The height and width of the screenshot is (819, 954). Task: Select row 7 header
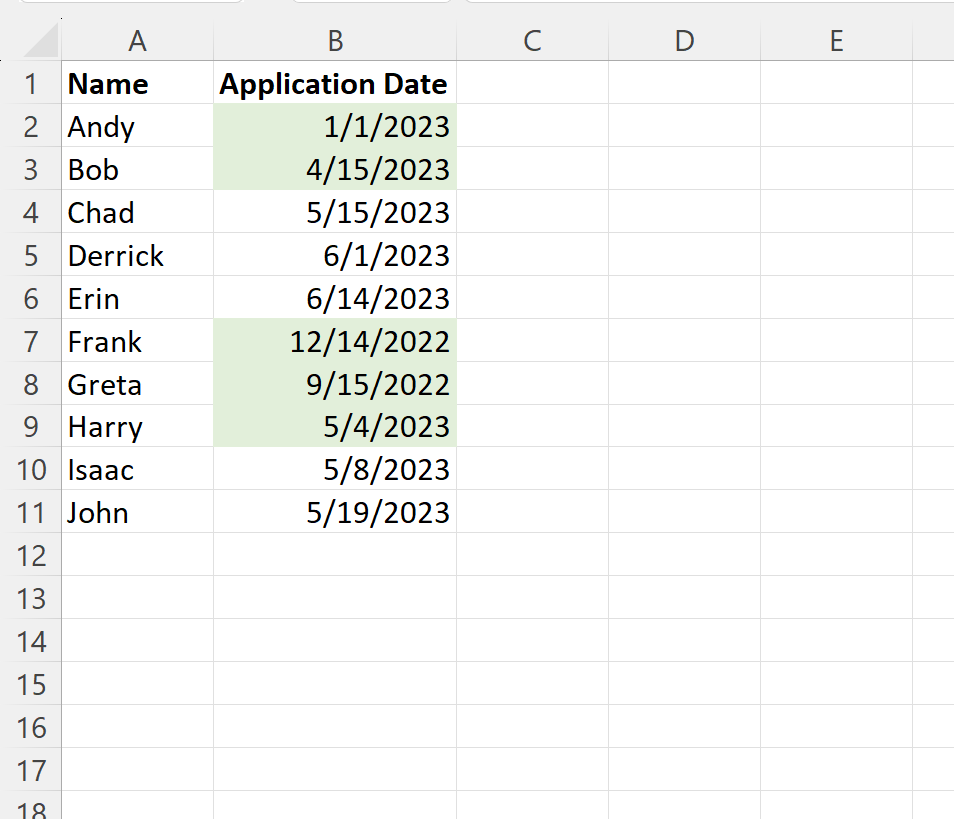[x=31, y=341]
